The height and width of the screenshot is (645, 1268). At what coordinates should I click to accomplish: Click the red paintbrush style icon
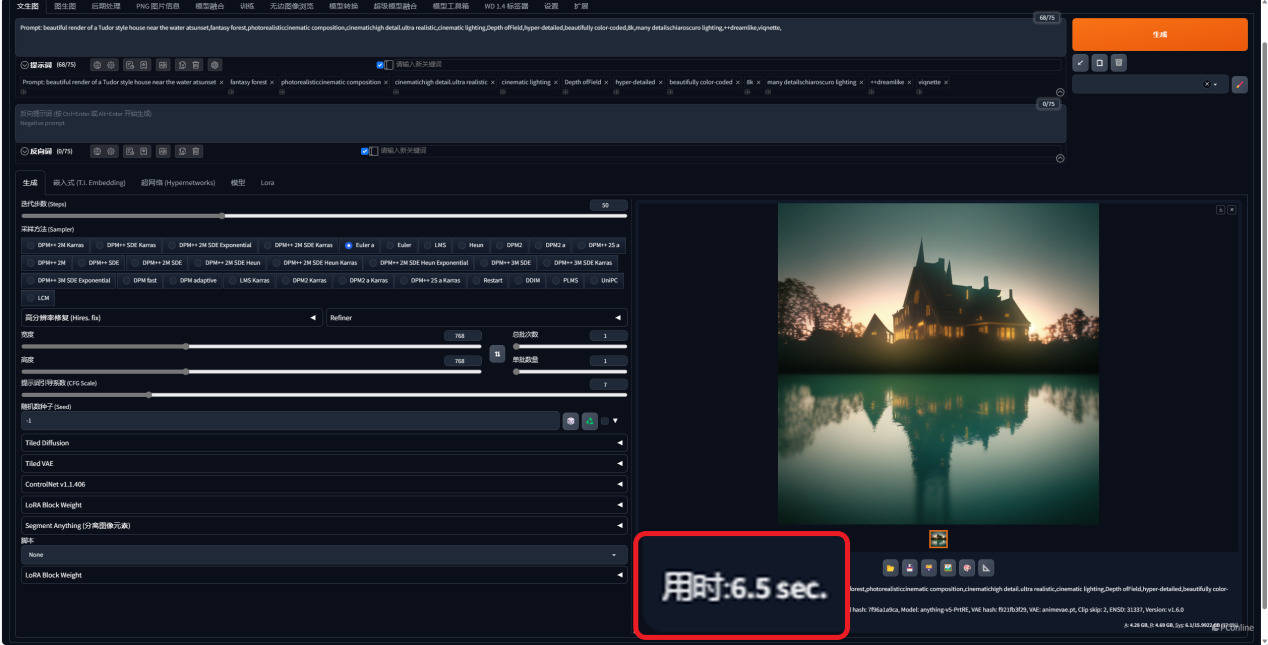(x=1240, y=85)
